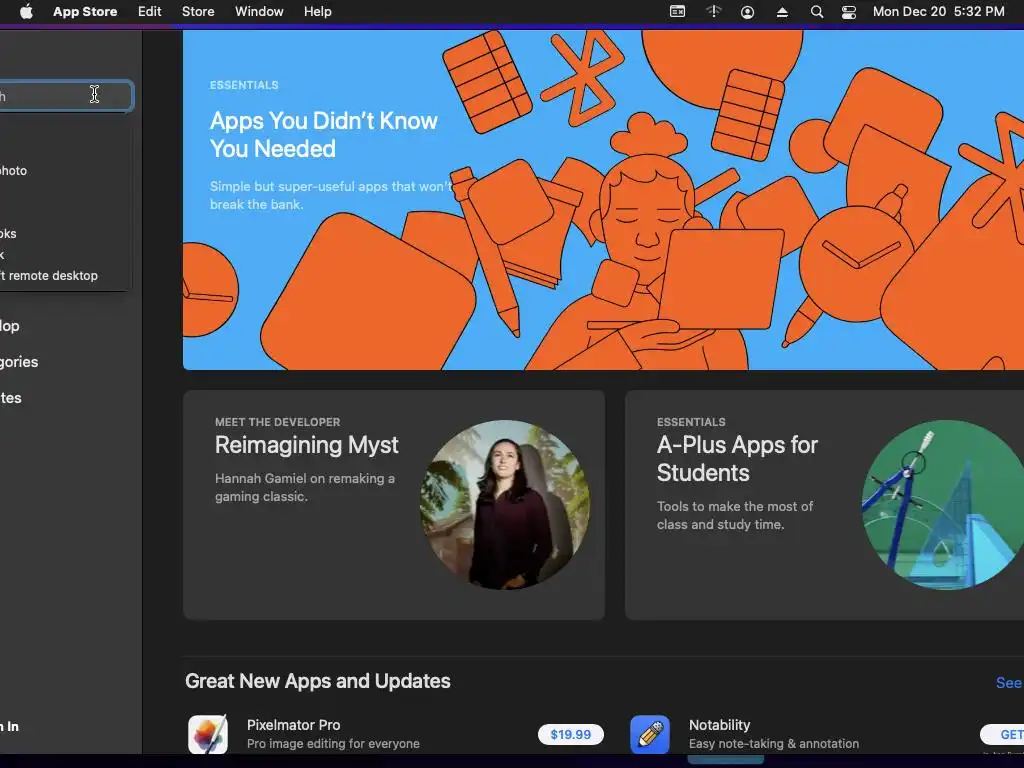The image size is (1024, 768).
Task: Open the Categories sidebar item
Action: tap(19, 362)
